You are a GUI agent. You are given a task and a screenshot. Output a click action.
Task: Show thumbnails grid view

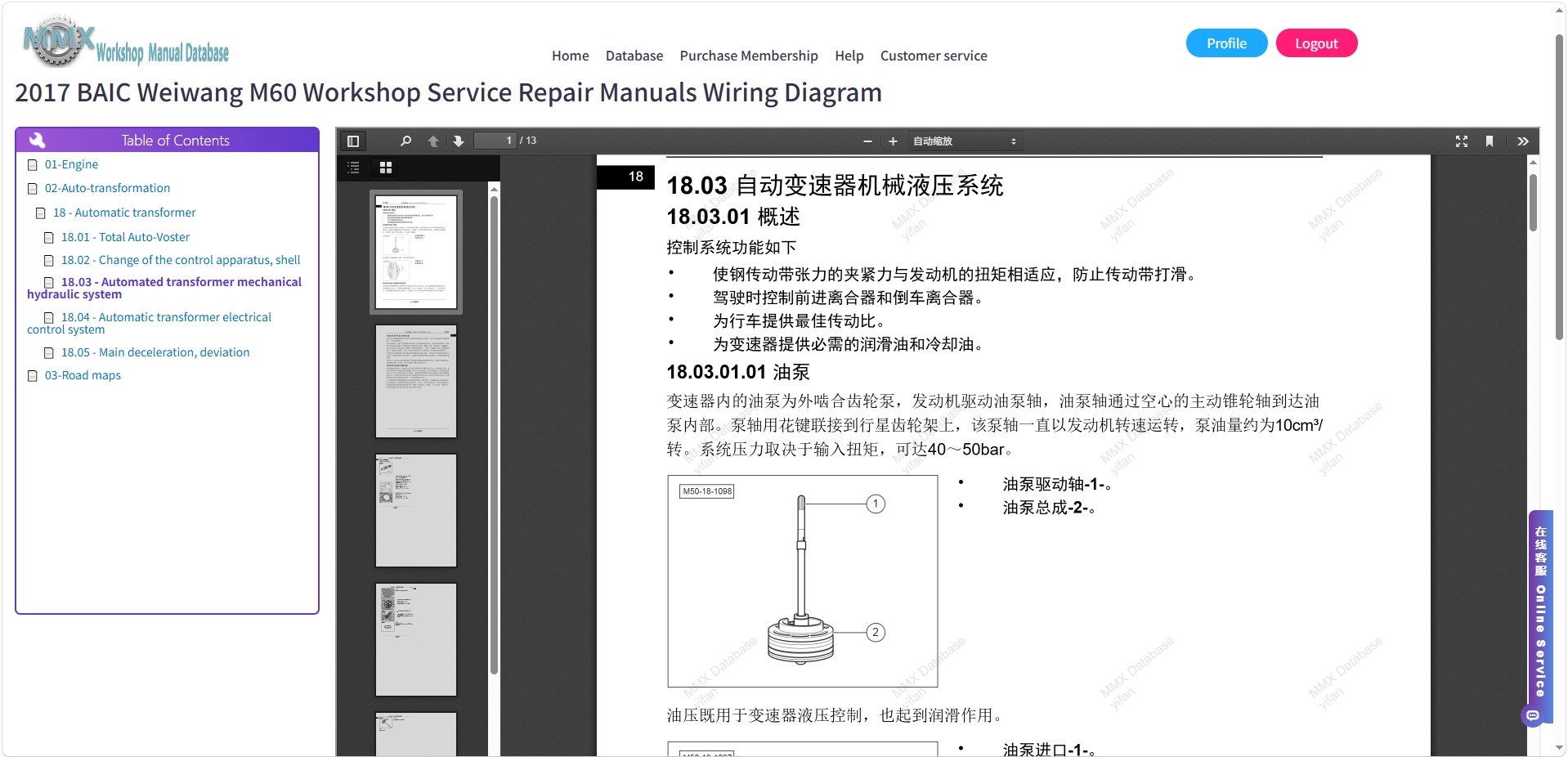(386, 168)
